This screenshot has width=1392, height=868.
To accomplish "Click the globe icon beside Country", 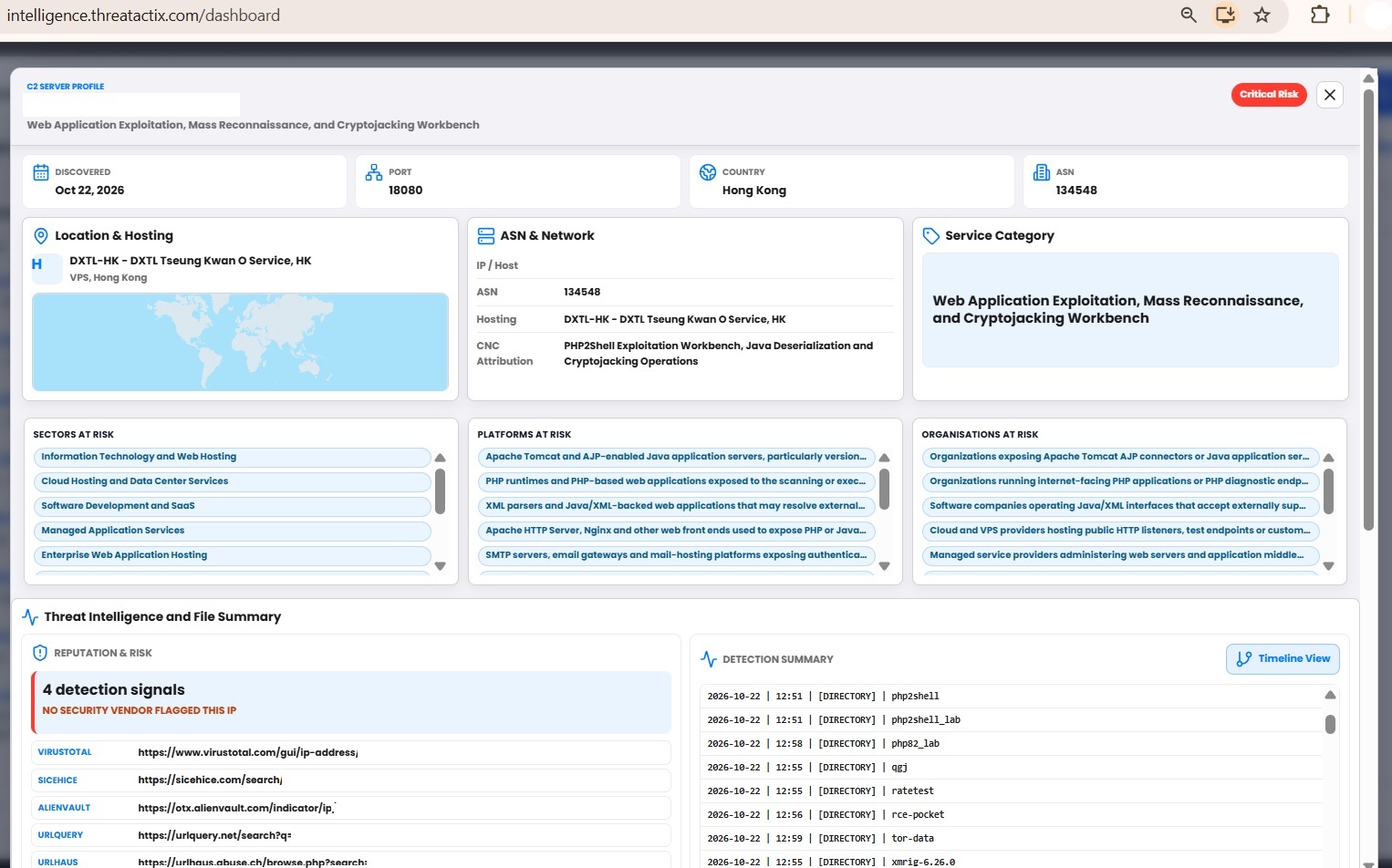I will click(708, 172).
